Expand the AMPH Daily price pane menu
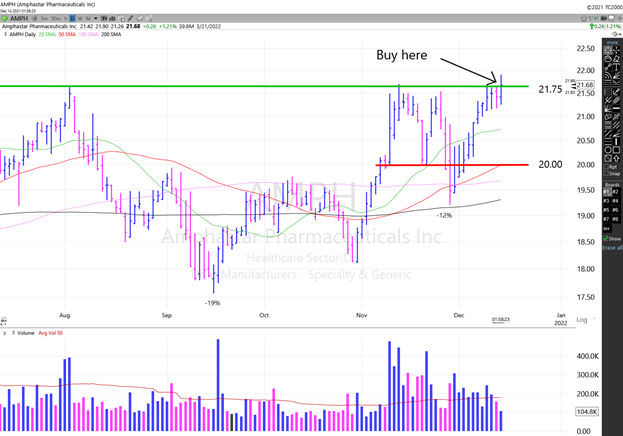This screenshot has height=436, width=623. (6, 34)
